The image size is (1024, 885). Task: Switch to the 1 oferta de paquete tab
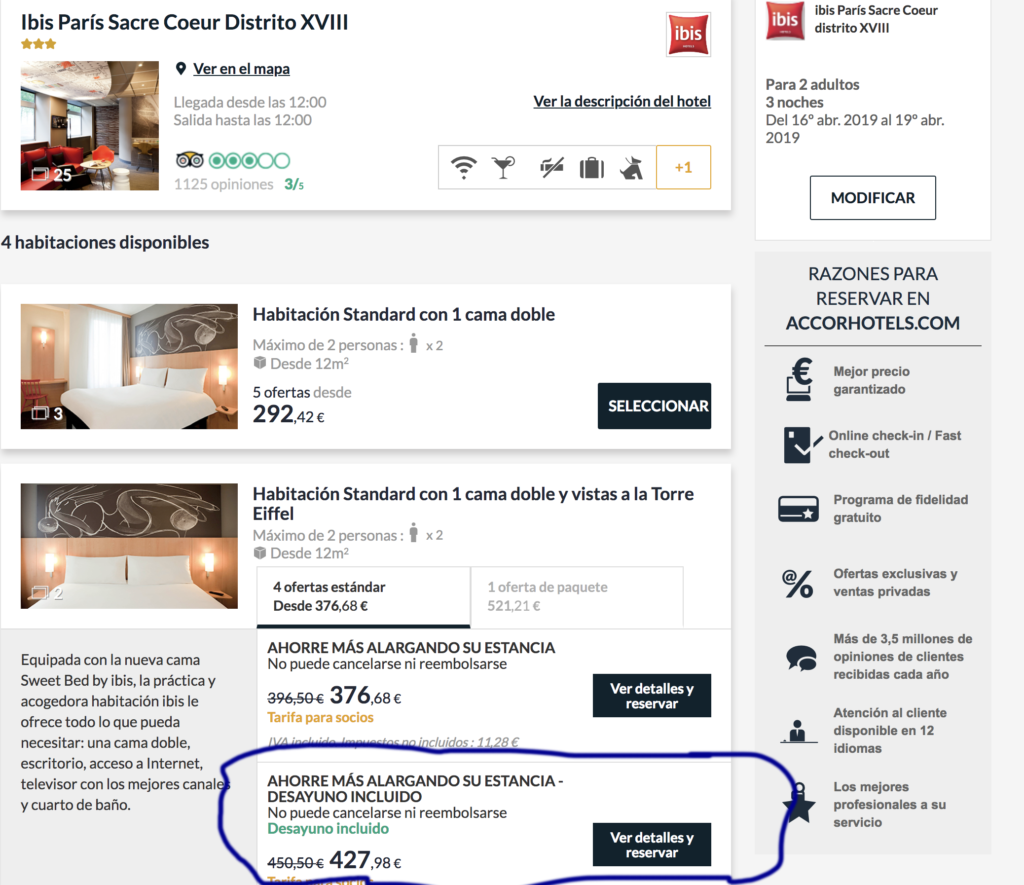pos(577,596)
